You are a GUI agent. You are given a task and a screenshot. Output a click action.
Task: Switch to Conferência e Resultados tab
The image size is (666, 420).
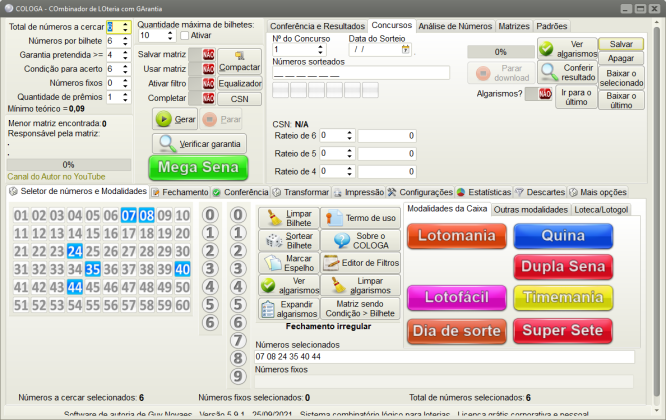point(317,26)
